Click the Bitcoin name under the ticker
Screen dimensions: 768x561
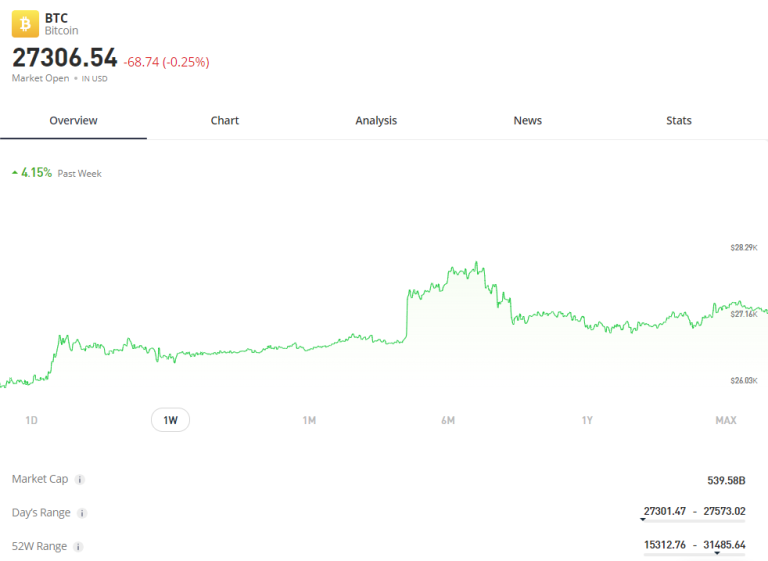[x=61, y=31]
